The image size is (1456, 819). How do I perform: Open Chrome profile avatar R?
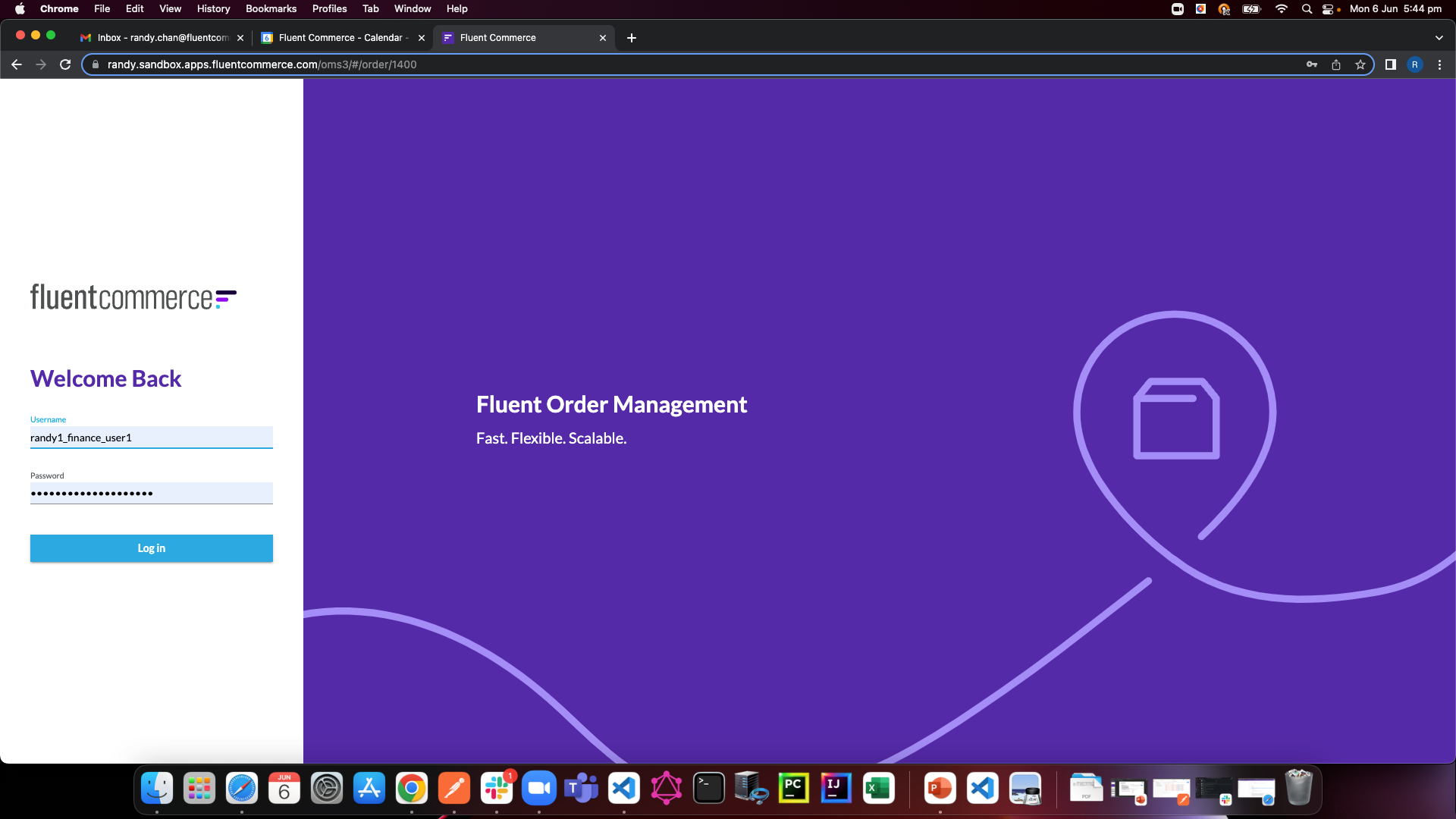click(1415, 64)
